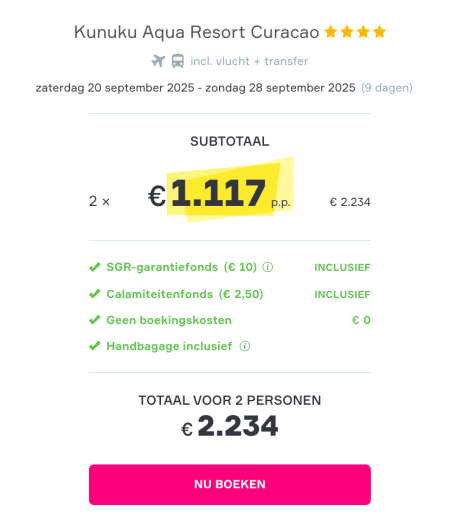
Task: Click the checkmark beside Geen boekingskosten
Action: click(95, 320)
